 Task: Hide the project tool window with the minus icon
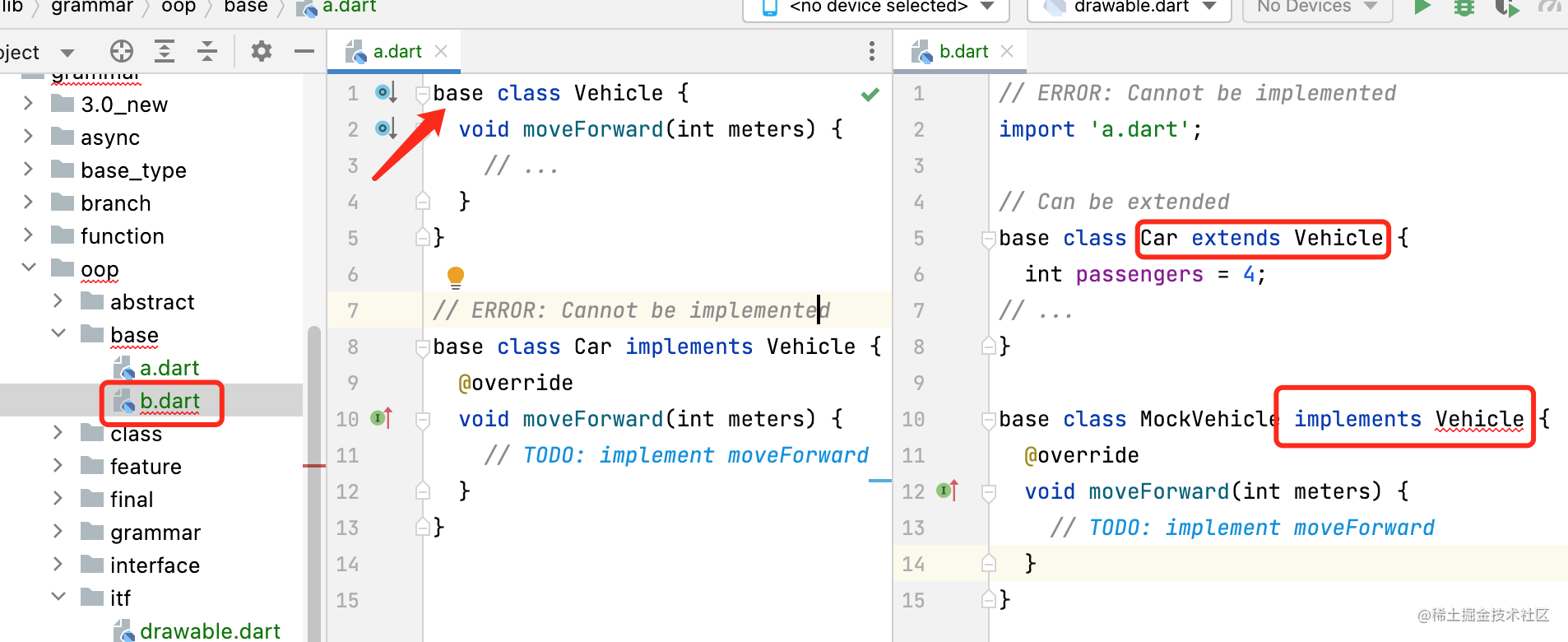(x=304, y=51)
